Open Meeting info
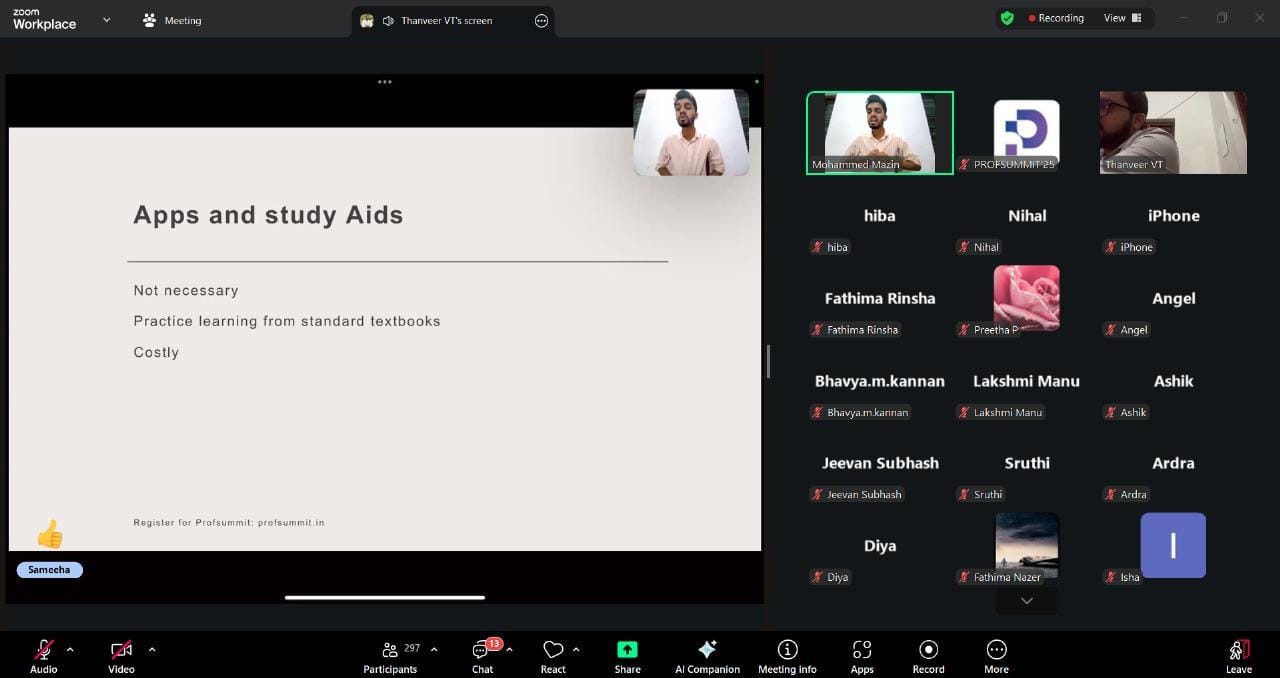Viewport: 1280px width, 678px height. coord(787,650)
